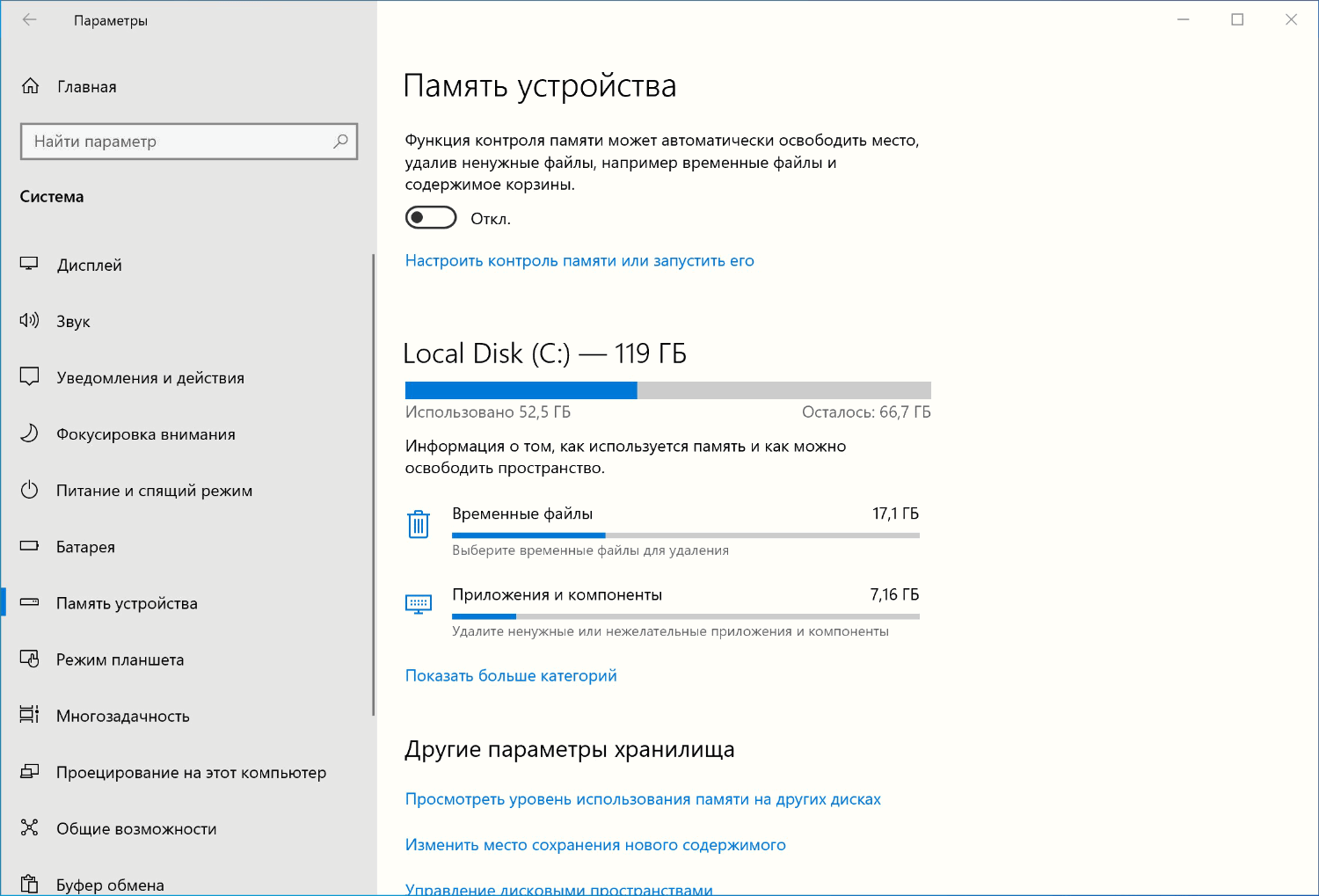
Task: Enable the storage sense toggle
Action: [x=430, y=216]
